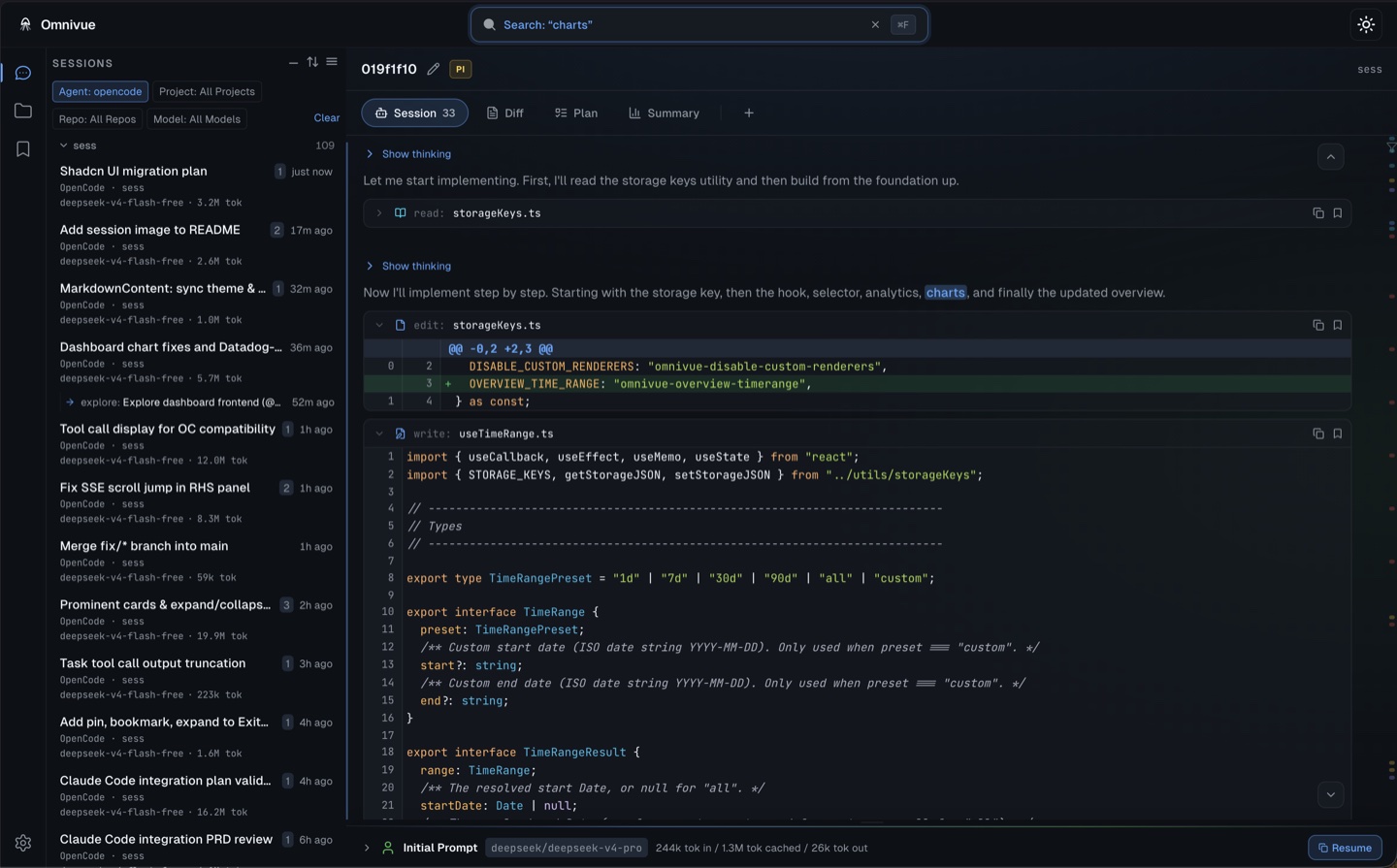The width and height of the screenshot is (1397, 868).
Task: Open the chat sessions sidebar icon
Action: pos(23,73)
